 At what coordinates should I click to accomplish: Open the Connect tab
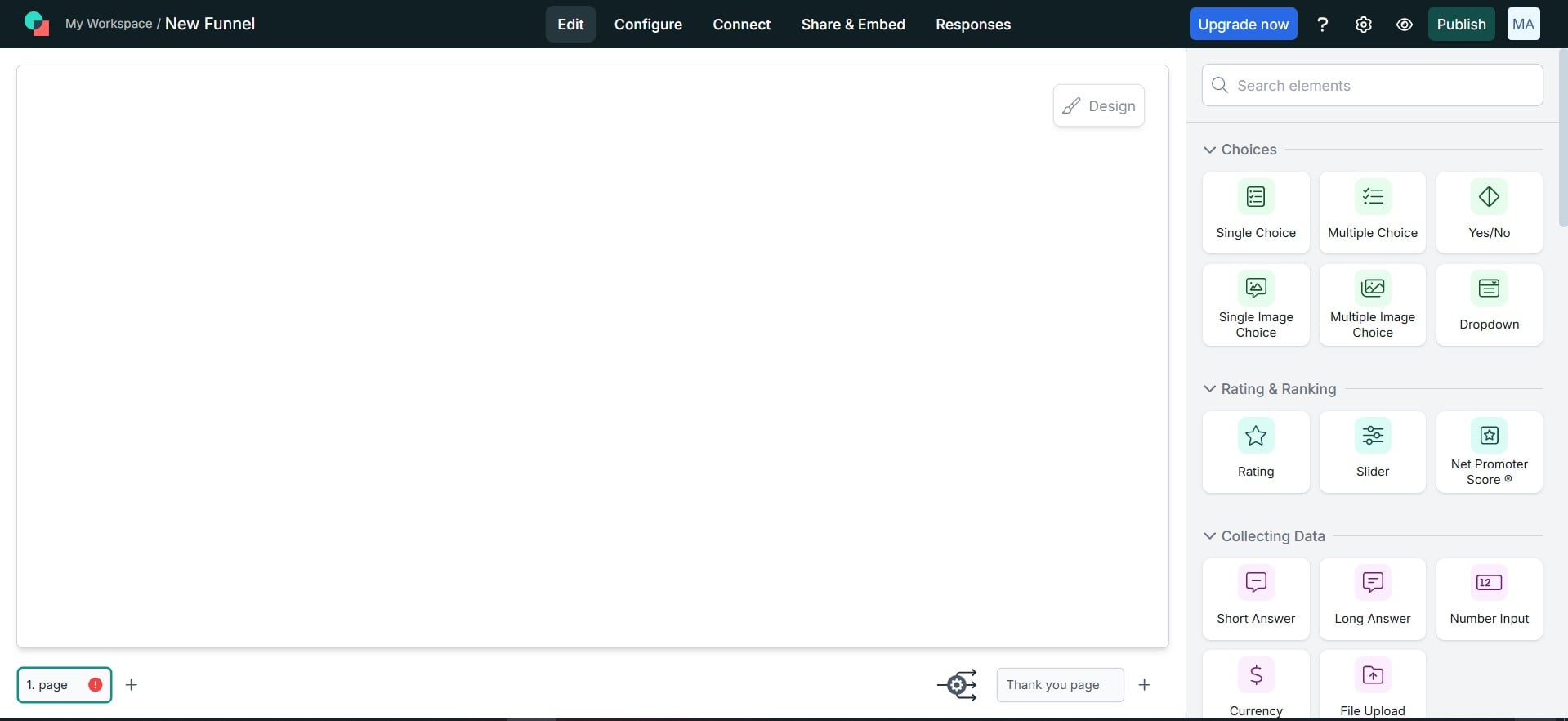[x=741, y=25]
